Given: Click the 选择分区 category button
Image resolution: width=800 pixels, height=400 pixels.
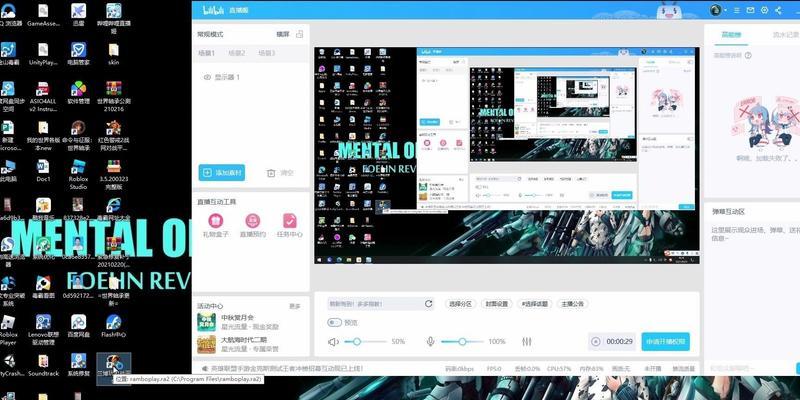Looking at the screenshot, I should point(460,304).
